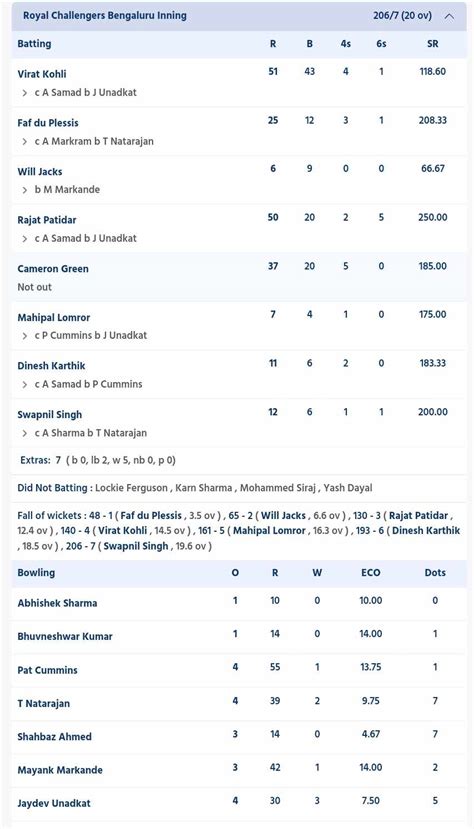Expand Faf du Plessis dismissal arrow
Viewport: 474px width, 829px height.
[24, 142]
